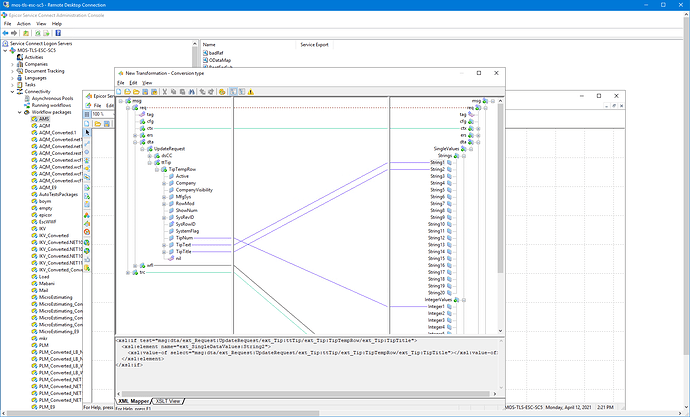Expand the dsCC node in source tree
The image size is (690, 417).
150,156
